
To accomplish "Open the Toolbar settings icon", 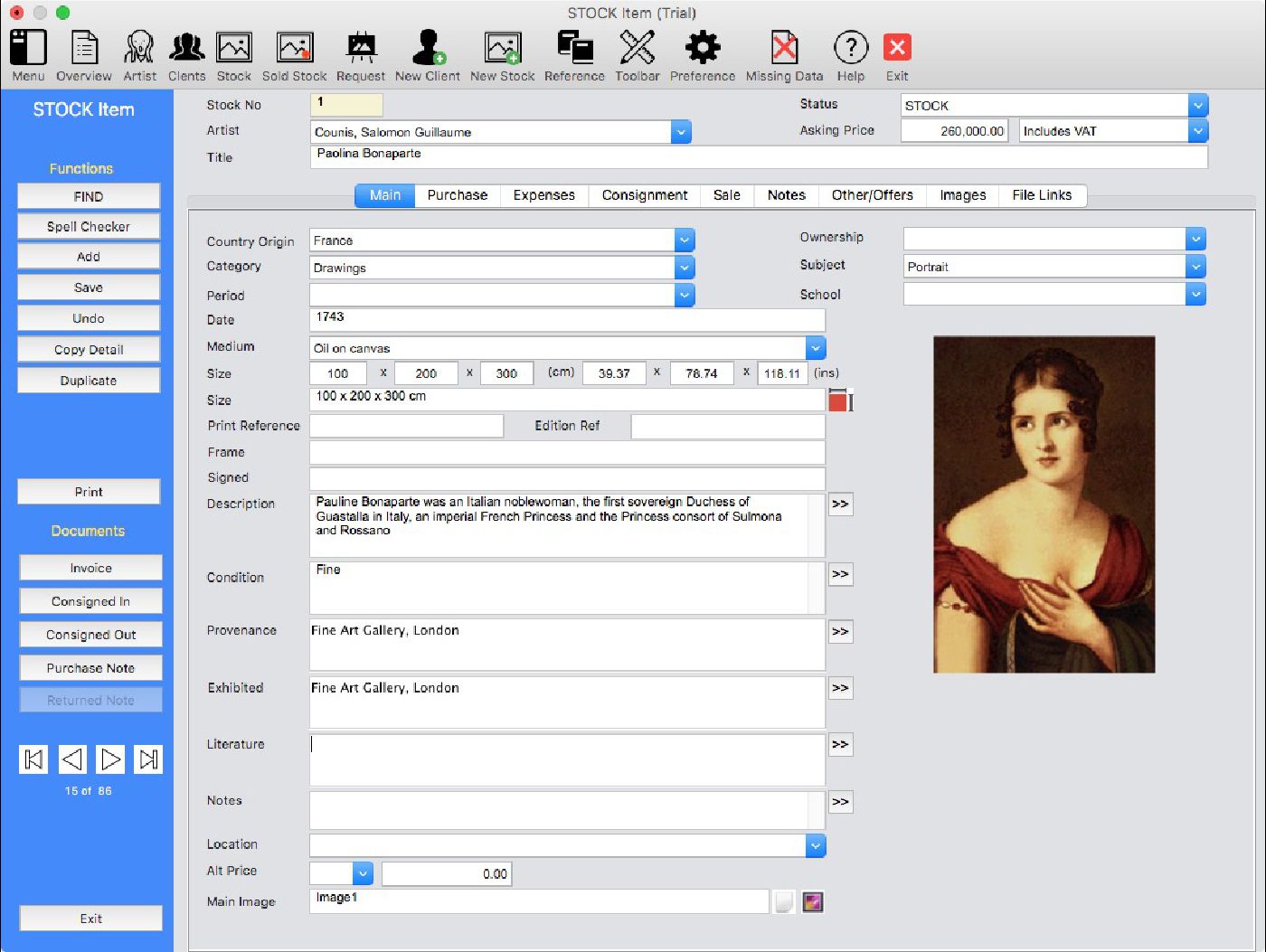I will click(638, 56).
